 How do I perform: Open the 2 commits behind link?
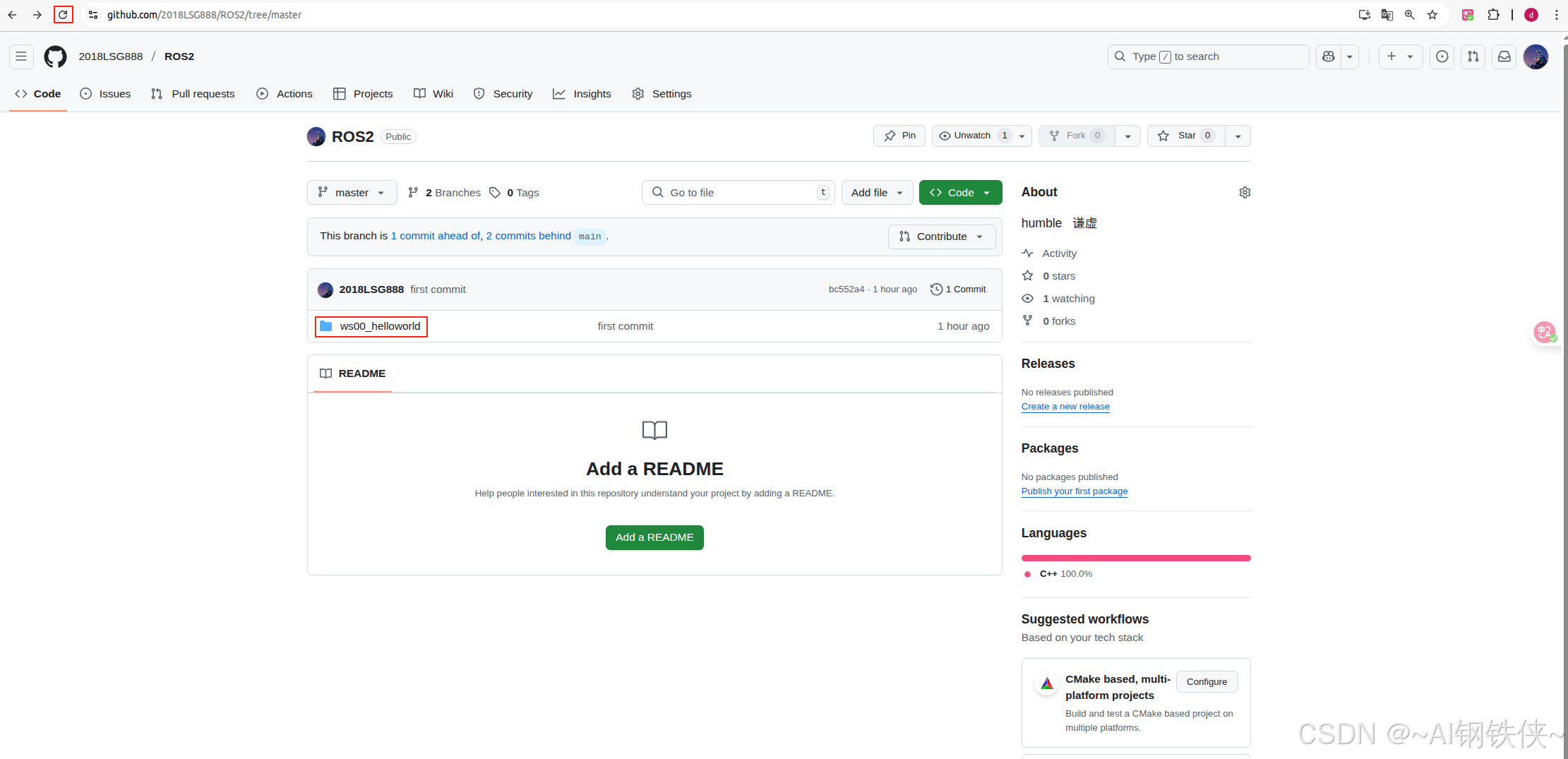tap(528, 236)
